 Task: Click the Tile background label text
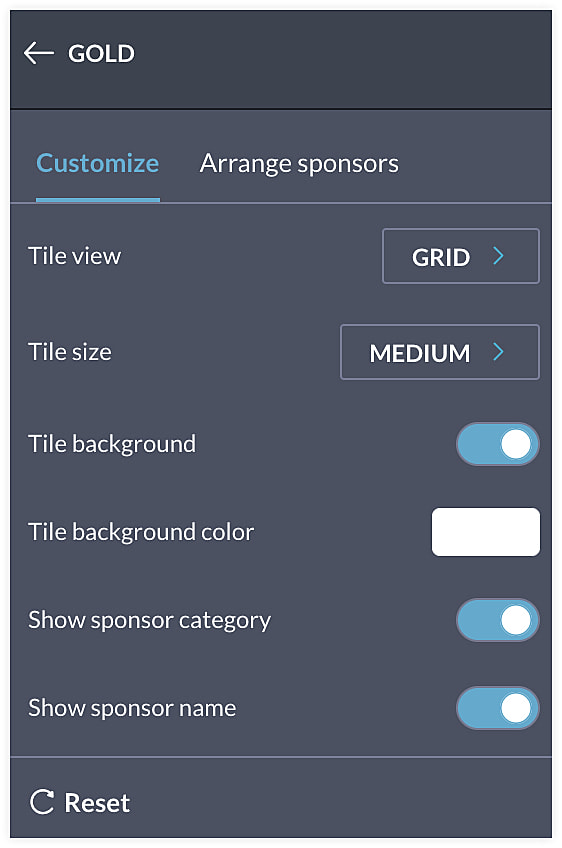point(112,445)
